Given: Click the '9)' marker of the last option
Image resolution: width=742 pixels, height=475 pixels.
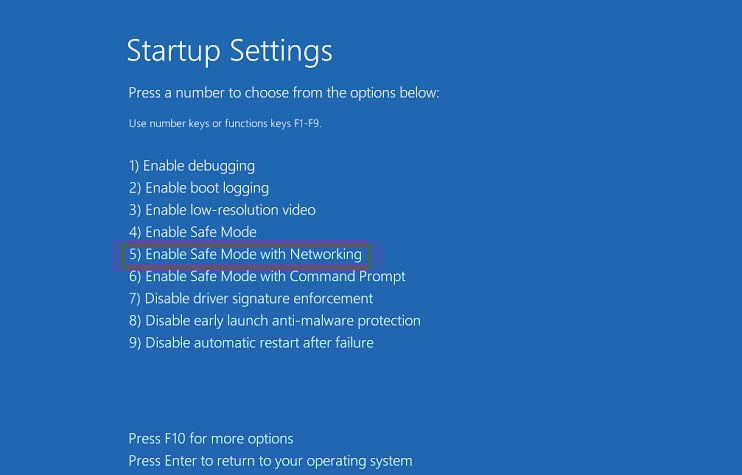Looking at the screenshot, I should [135, 343].
